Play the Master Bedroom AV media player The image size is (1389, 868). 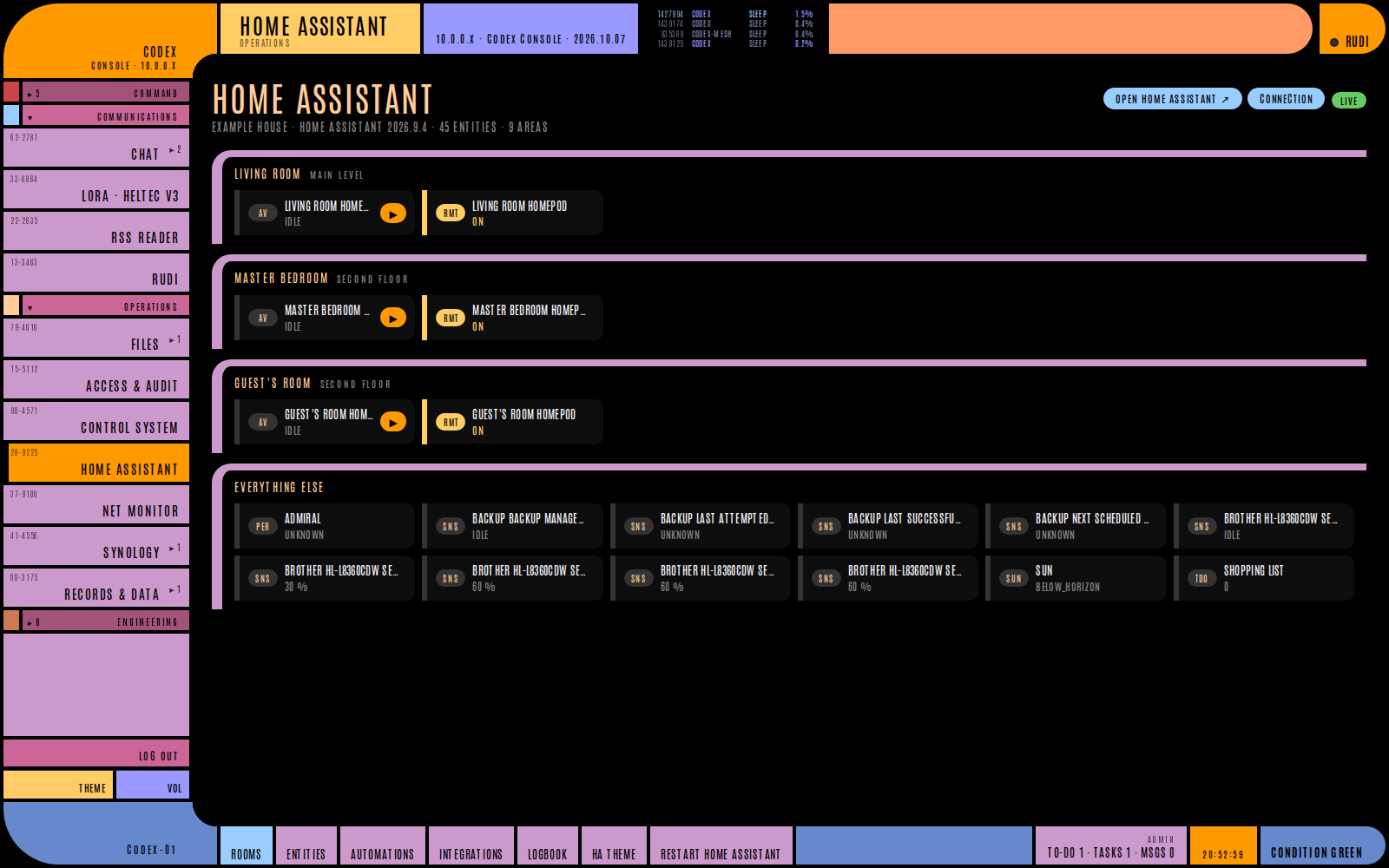[x=393, y=319]
